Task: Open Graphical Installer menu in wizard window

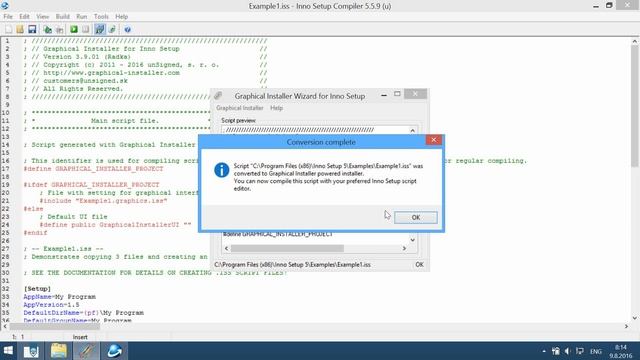Action: click(x=240, y=108)
